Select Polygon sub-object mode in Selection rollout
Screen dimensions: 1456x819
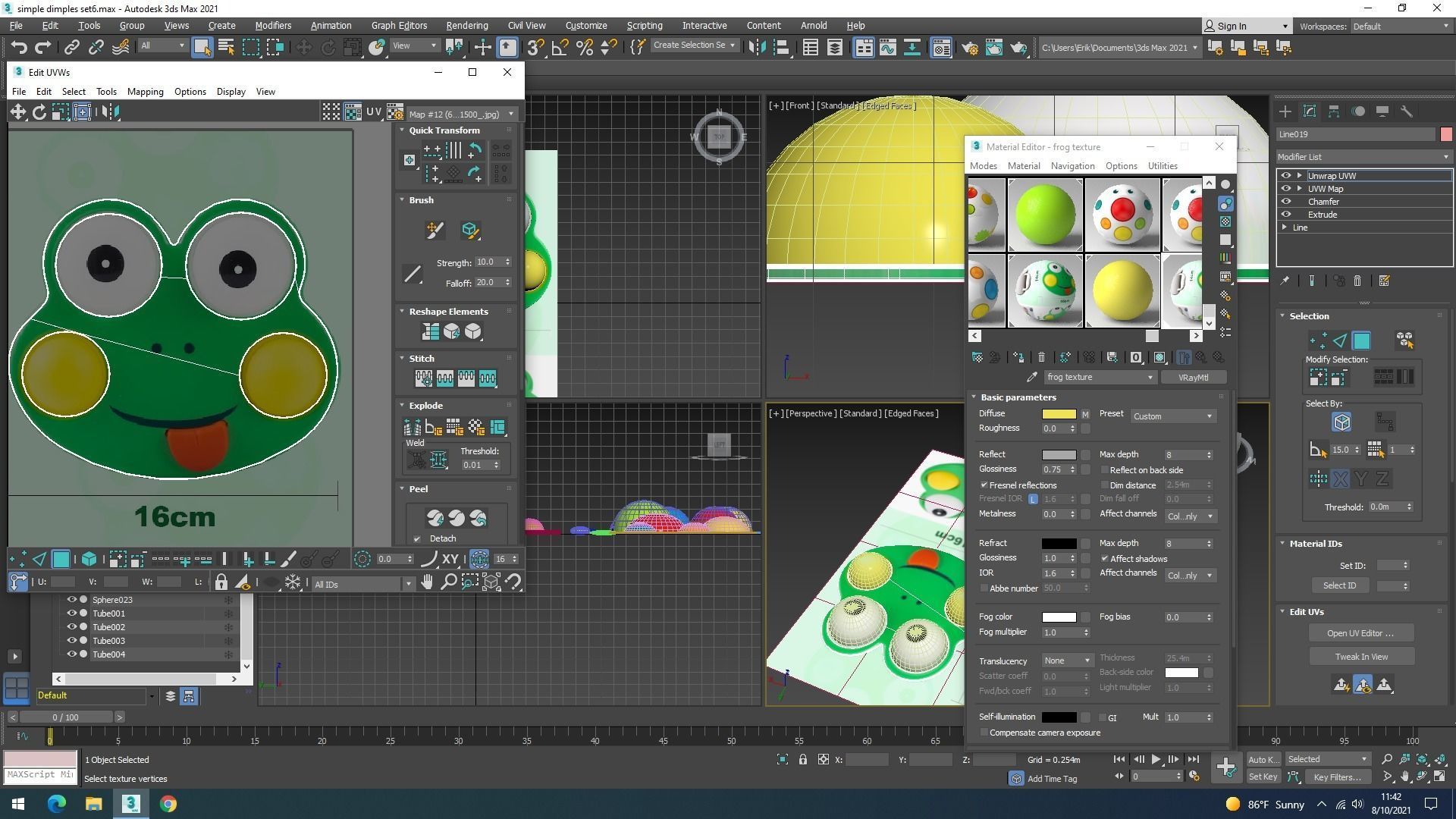point(1361,340)
